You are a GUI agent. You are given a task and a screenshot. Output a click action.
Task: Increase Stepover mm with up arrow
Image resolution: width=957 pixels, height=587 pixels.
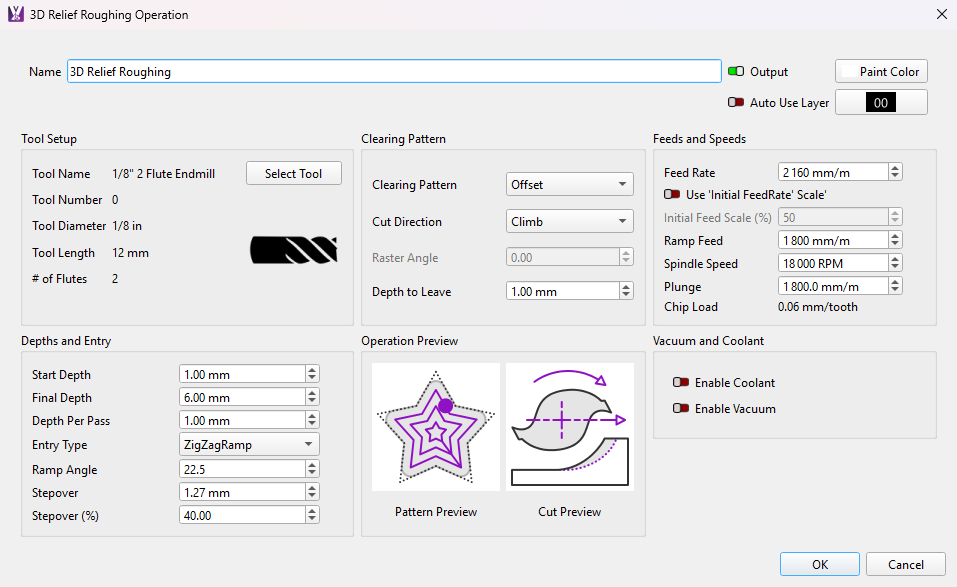coord(312,488)
